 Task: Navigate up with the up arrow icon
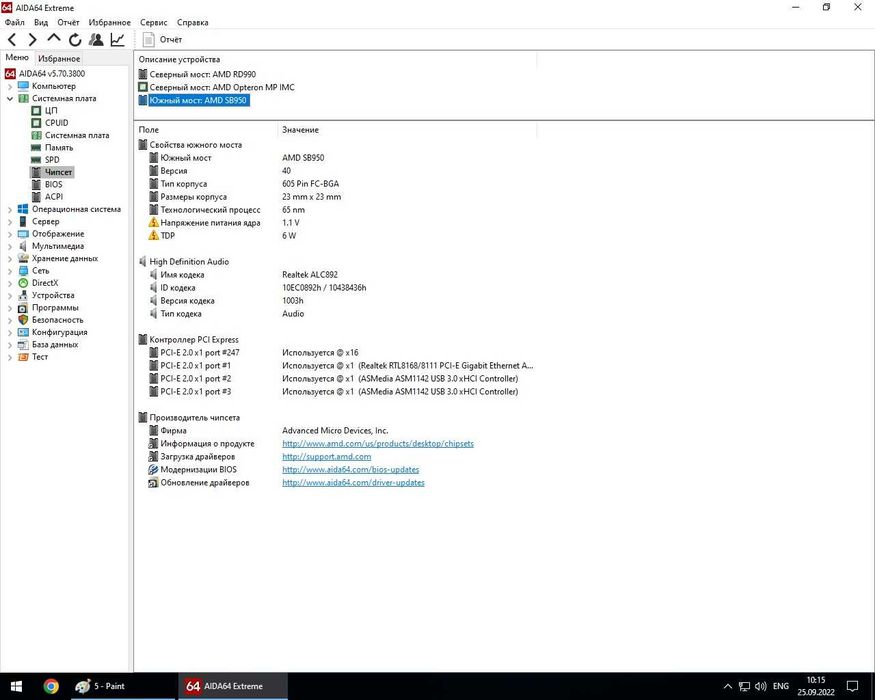point(54,39)
